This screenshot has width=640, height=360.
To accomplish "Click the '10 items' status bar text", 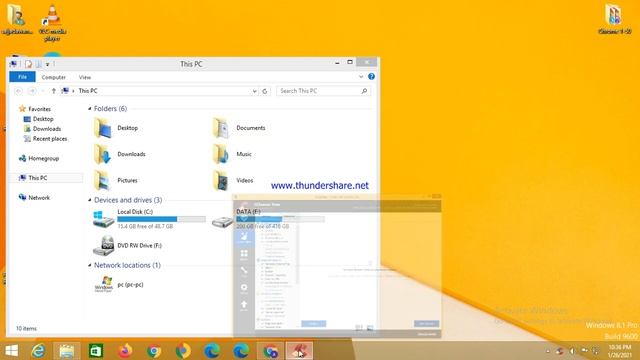I will pyautogui.click(x=27, y=328).
